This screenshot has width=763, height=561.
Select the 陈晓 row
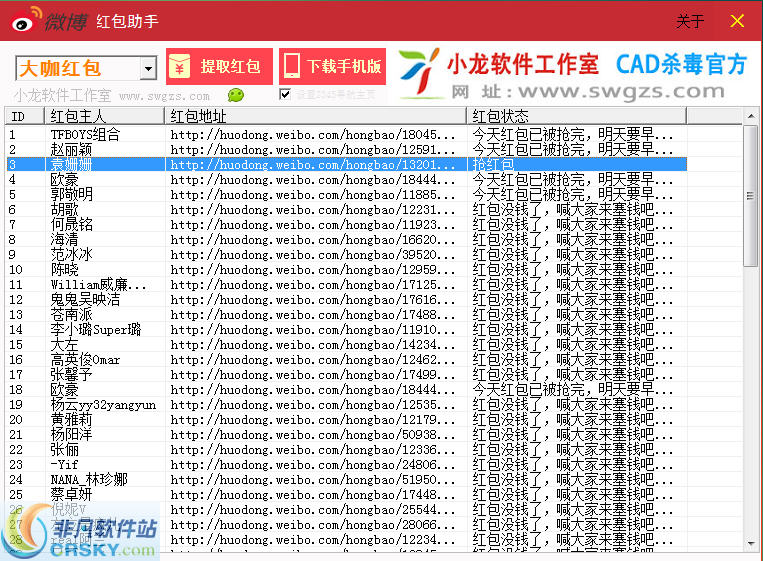346,270
